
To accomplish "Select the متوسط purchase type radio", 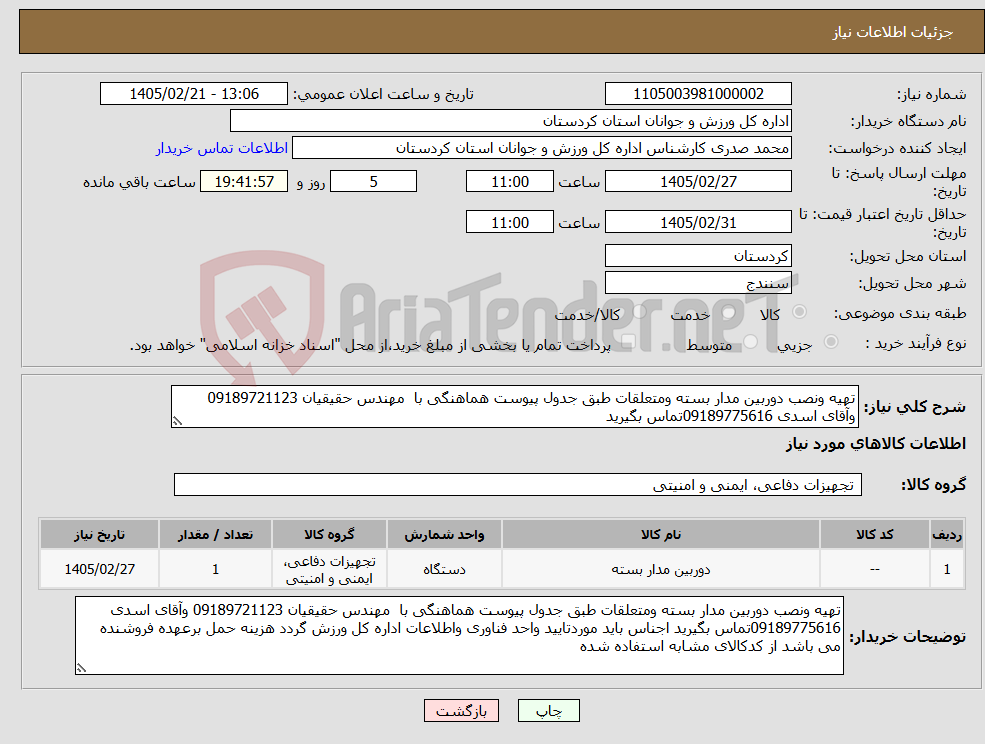I will click(750, 342).
